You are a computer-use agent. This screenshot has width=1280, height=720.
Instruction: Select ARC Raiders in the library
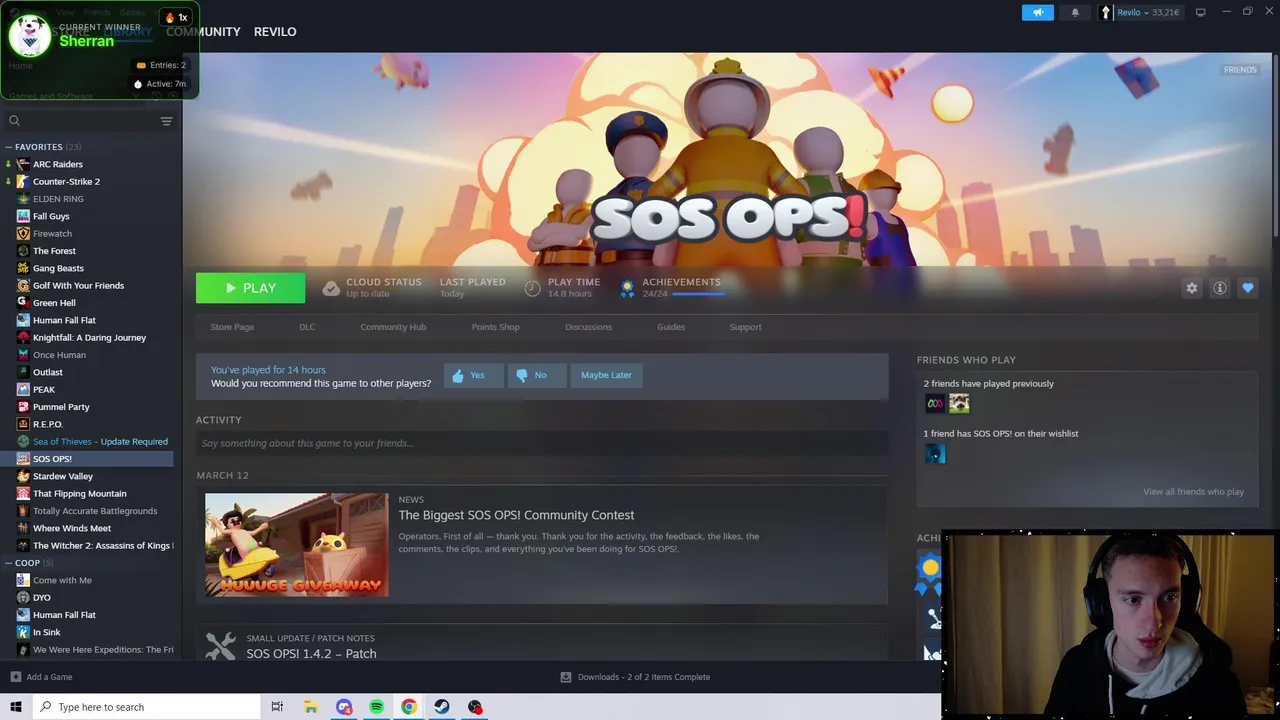pos(57,164)
